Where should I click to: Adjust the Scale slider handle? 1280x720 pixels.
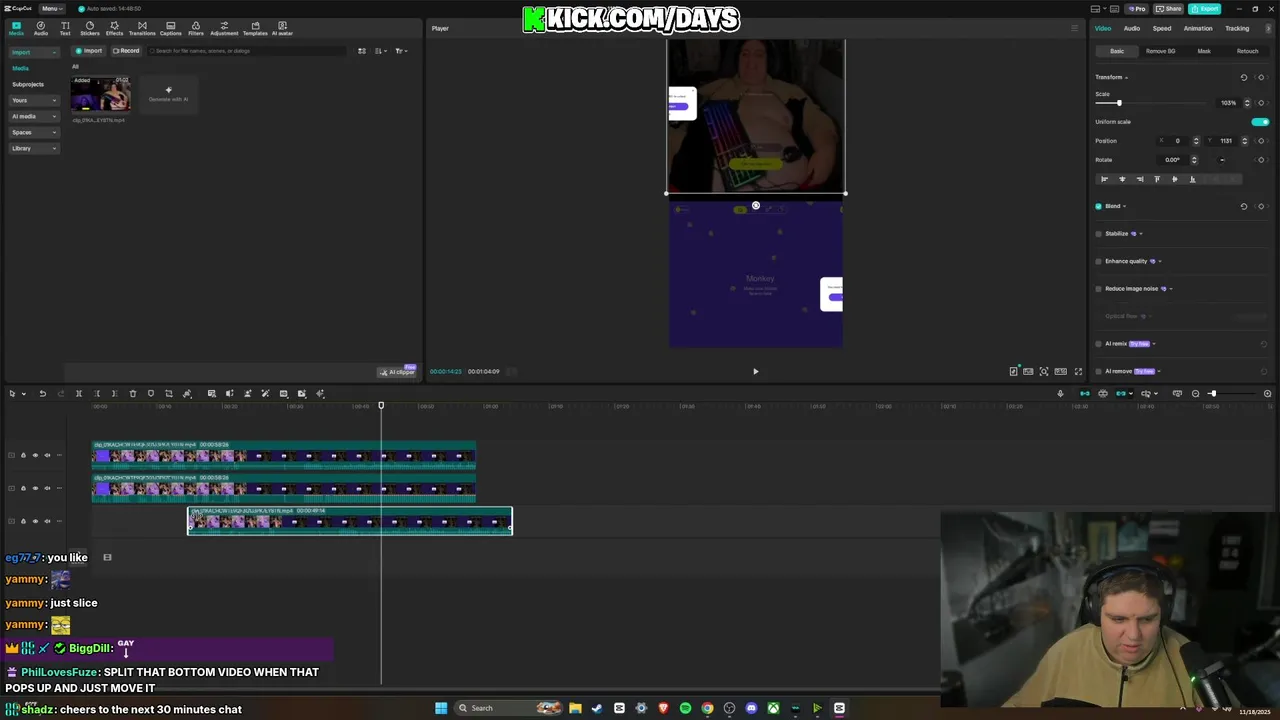(x=1119, y=103)
